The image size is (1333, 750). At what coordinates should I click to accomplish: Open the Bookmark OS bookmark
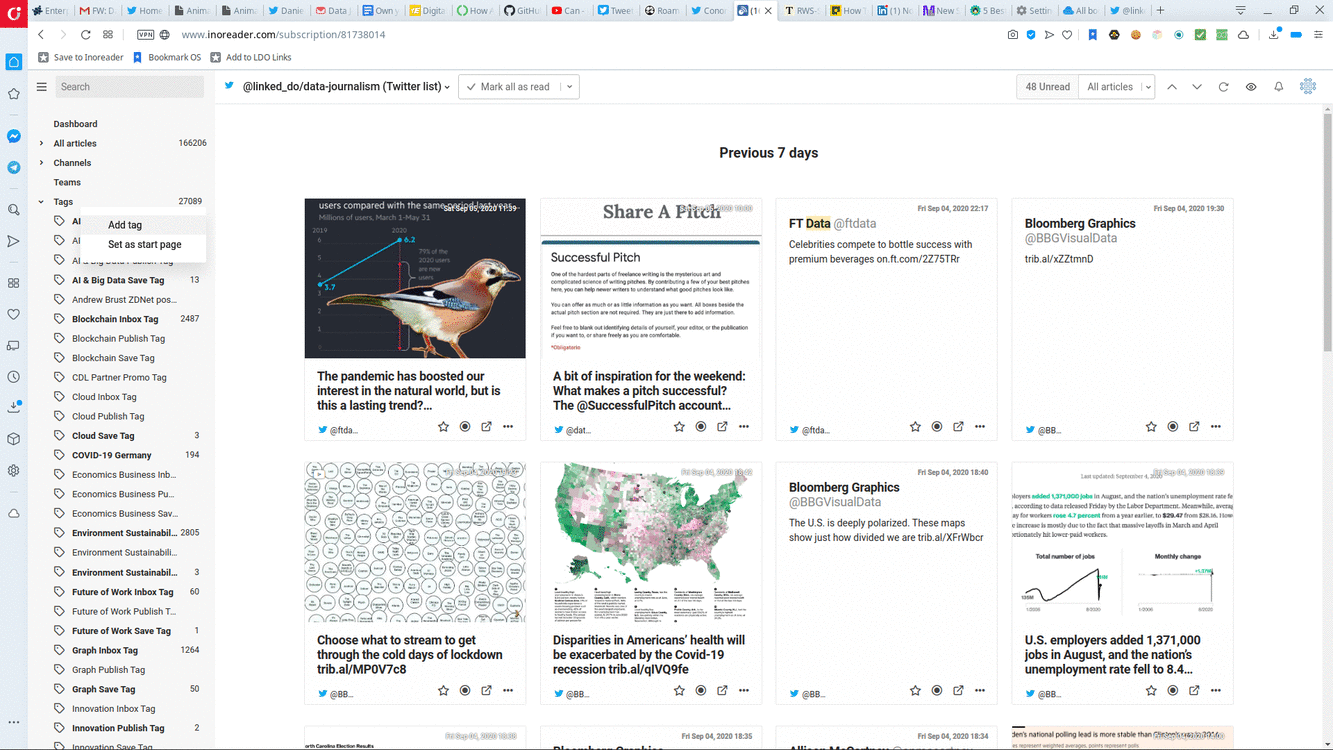(166, 58)
